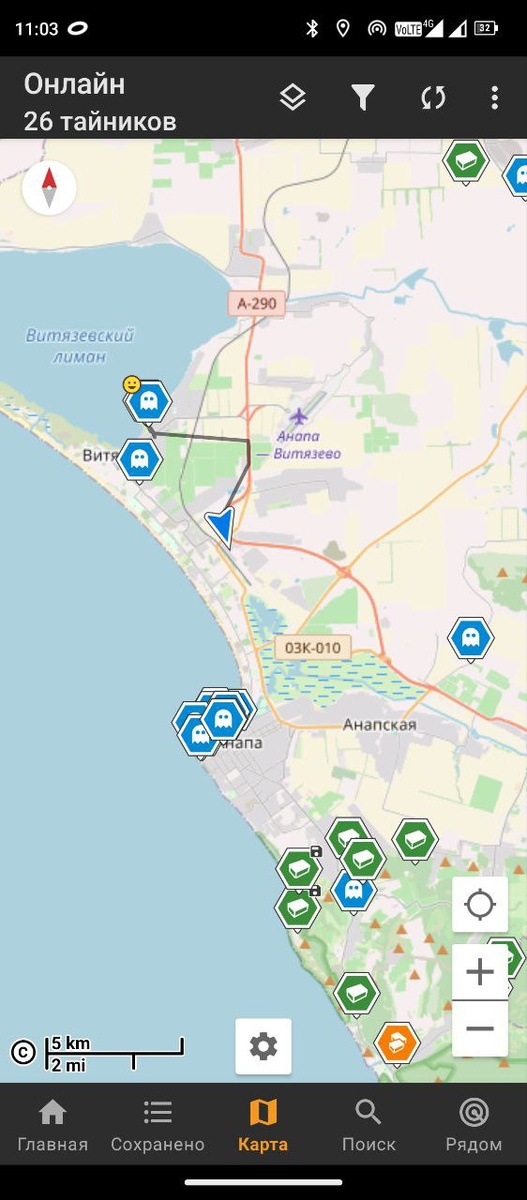Toggle live refresh arrows icon
The height and width of the screenshot is (1200, 527).
pyautogui.click(x=433, y=97)
